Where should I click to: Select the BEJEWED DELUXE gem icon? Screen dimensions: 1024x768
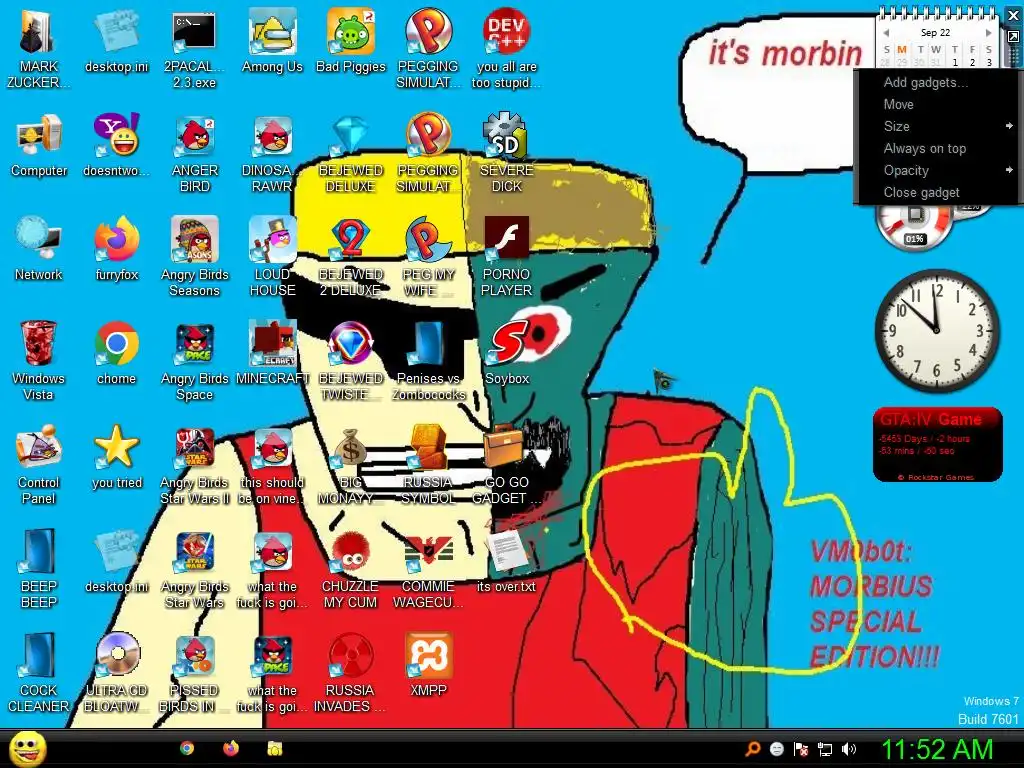[351, 153]
